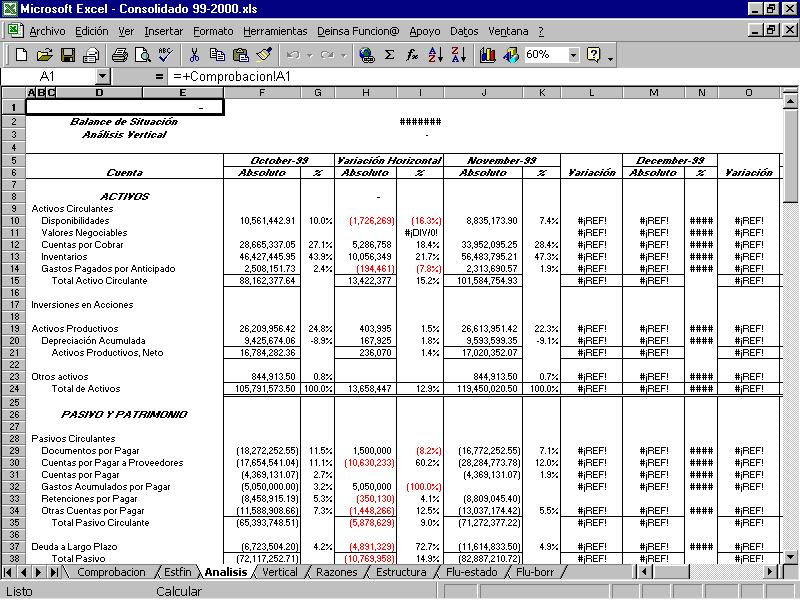Click the horizontal scrollbar right arrow
800x600 pixels.
tap(771, 572)
